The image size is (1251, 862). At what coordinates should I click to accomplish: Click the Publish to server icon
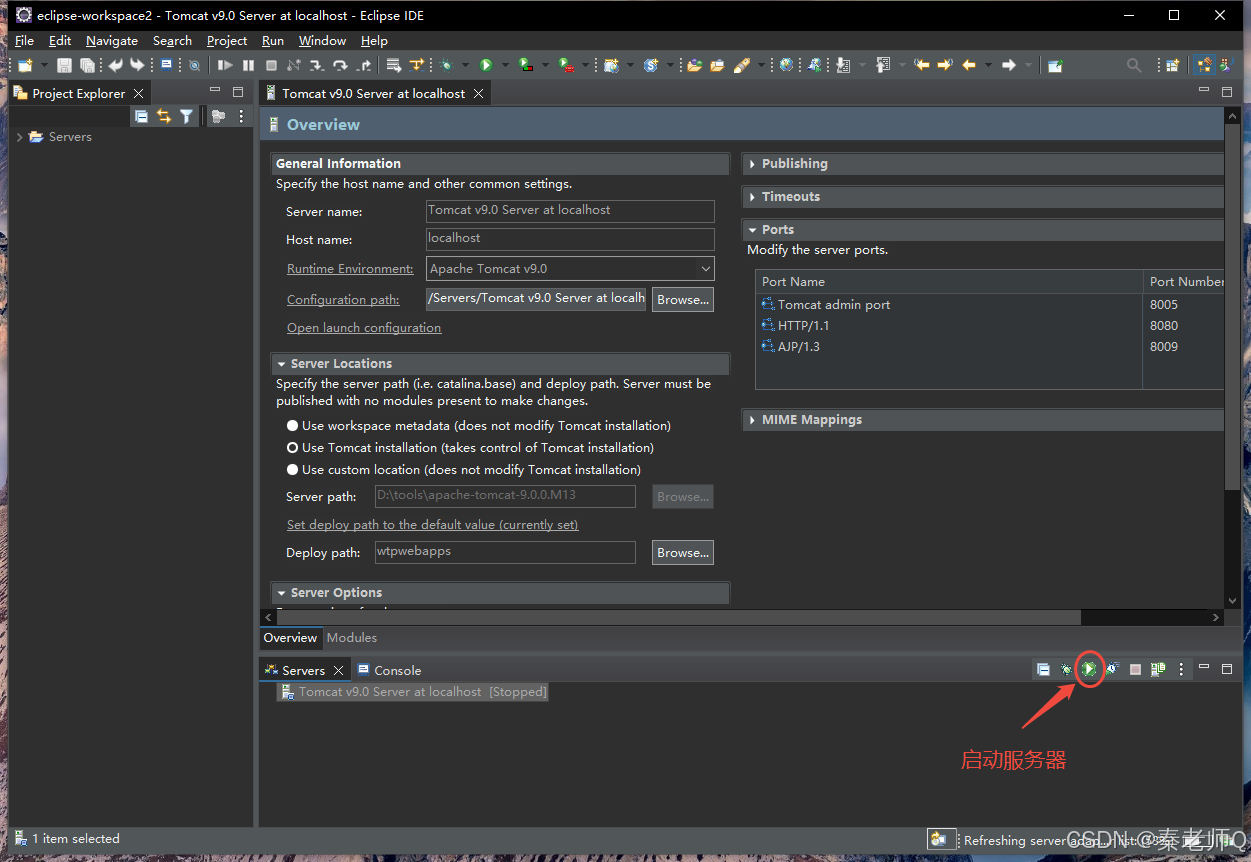[1158, 669]
